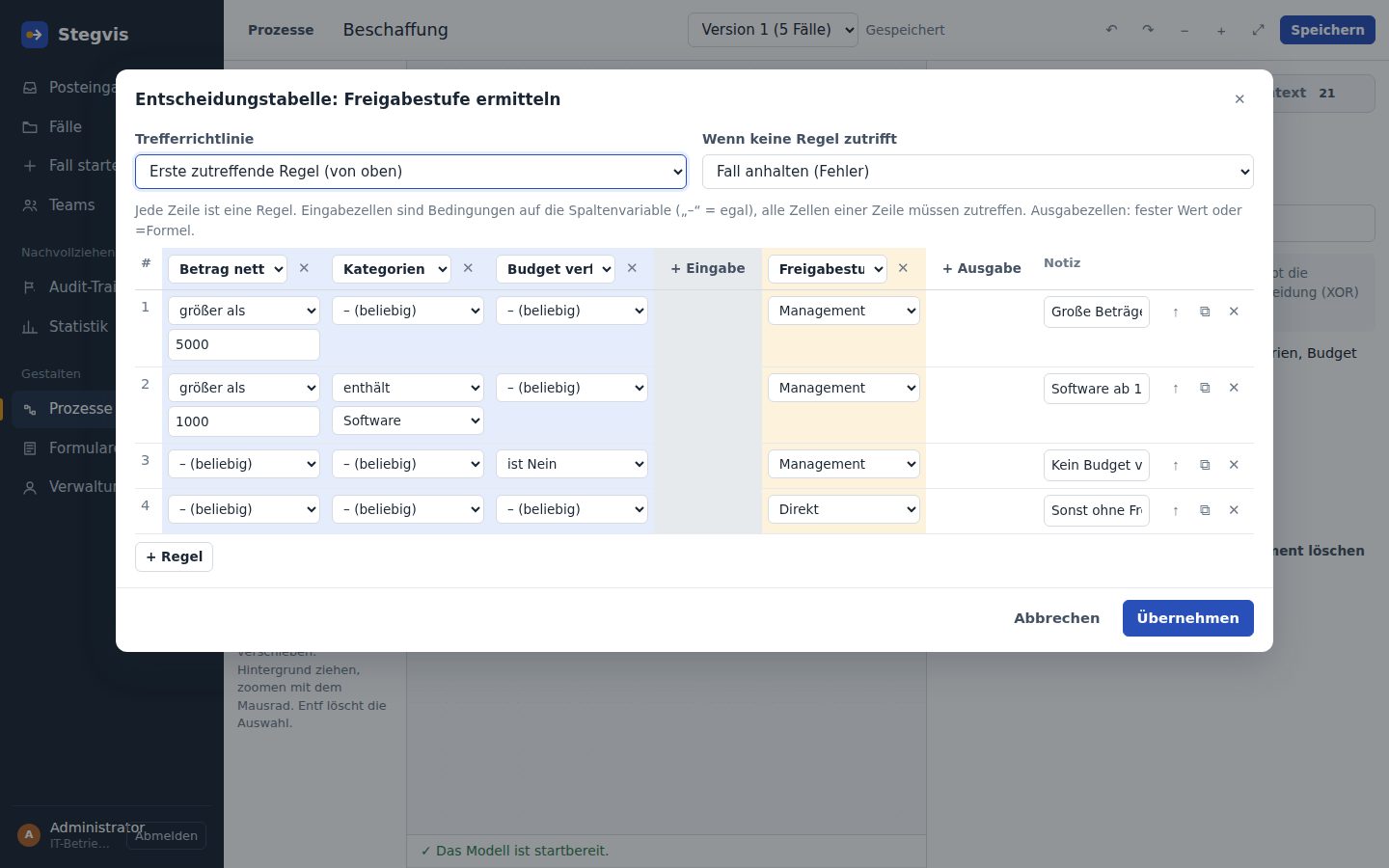Screen dimensions: 1389x868
Task: Move rule 4 up with arrow icon
Action: coord(1175,510)
